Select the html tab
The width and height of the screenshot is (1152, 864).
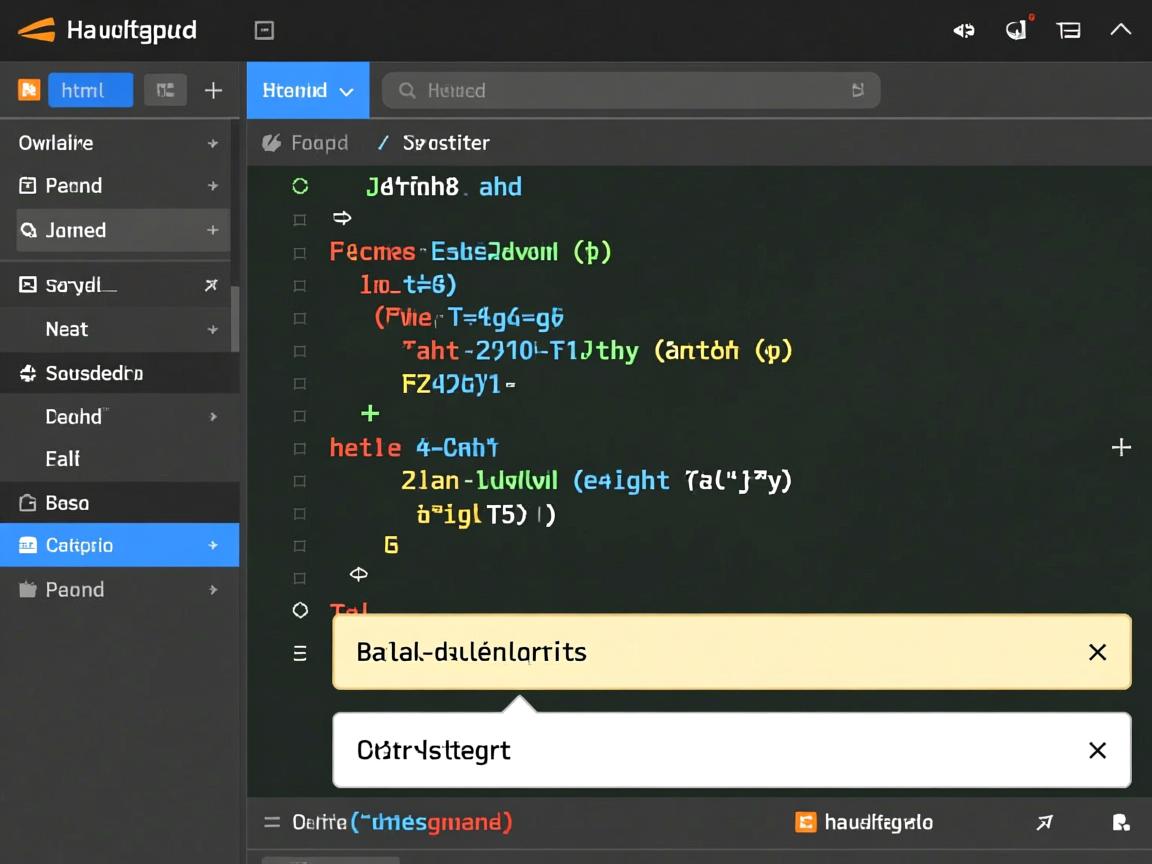click(x=89, y=90)
